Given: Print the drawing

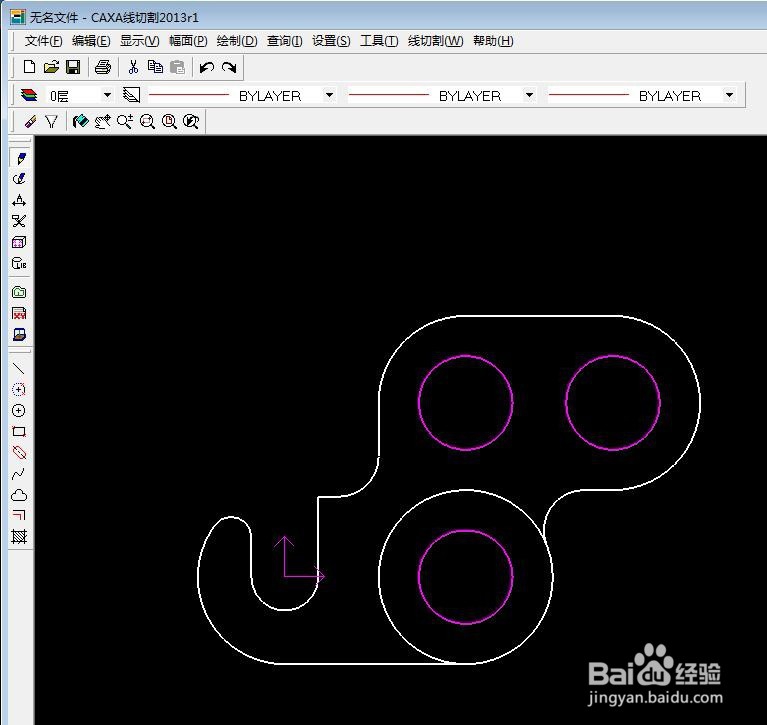Looking at the screenshot, I should coord(103,67).
